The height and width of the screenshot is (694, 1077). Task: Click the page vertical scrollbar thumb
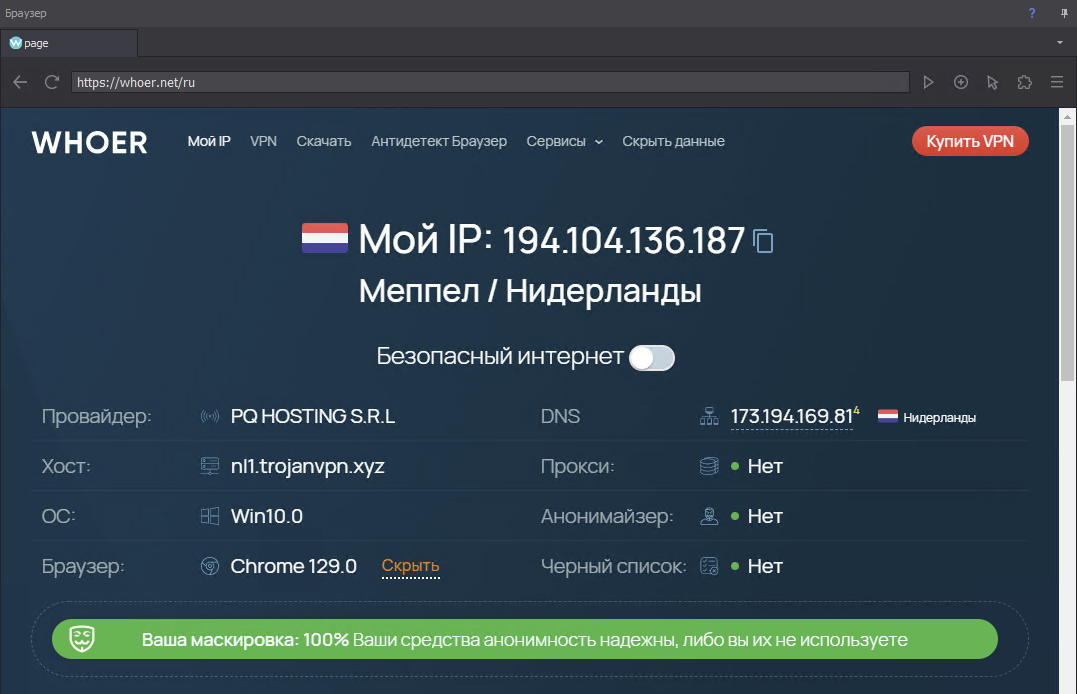1067,253
